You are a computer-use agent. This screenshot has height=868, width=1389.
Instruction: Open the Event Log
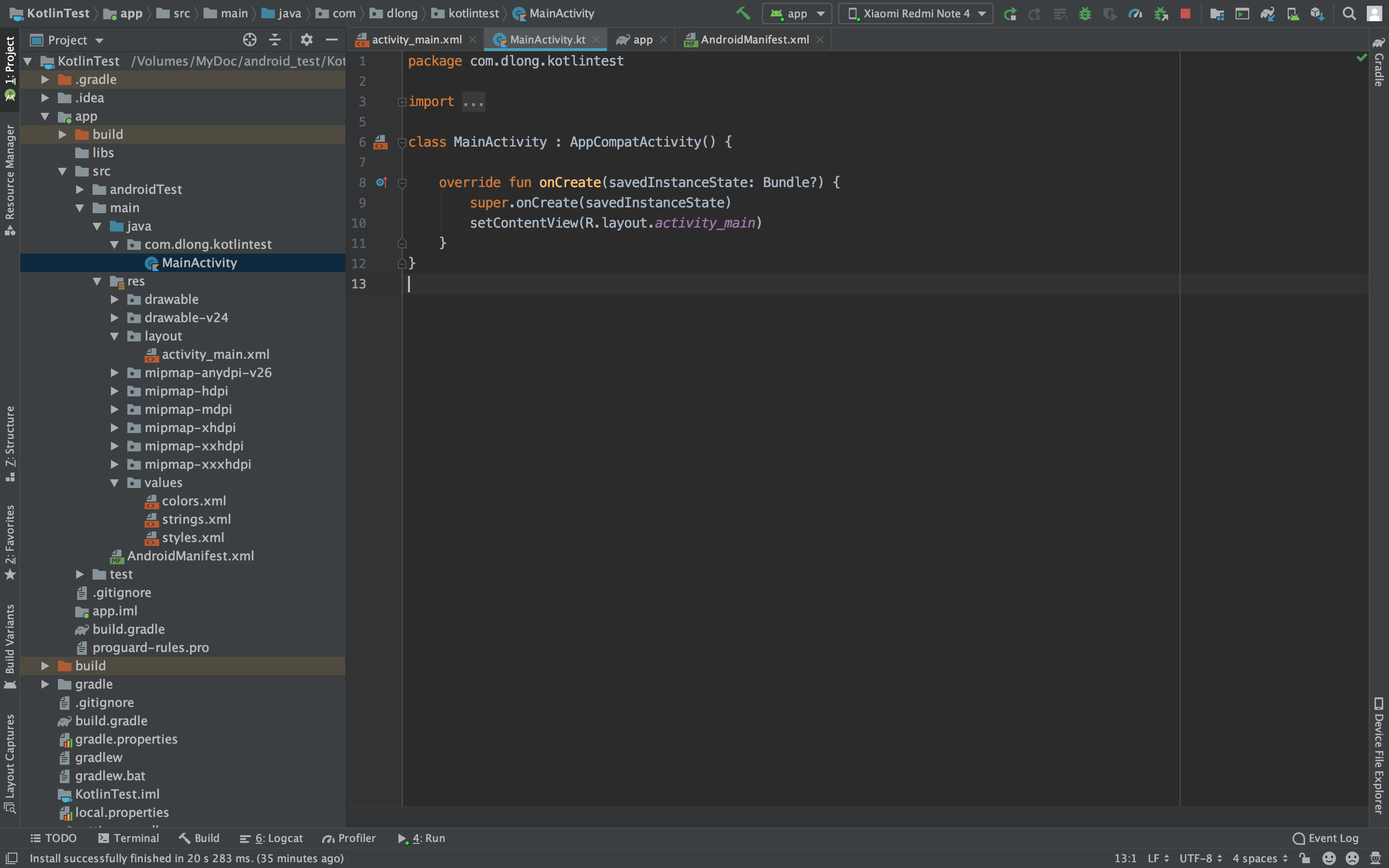click(x=1325, y=838)
